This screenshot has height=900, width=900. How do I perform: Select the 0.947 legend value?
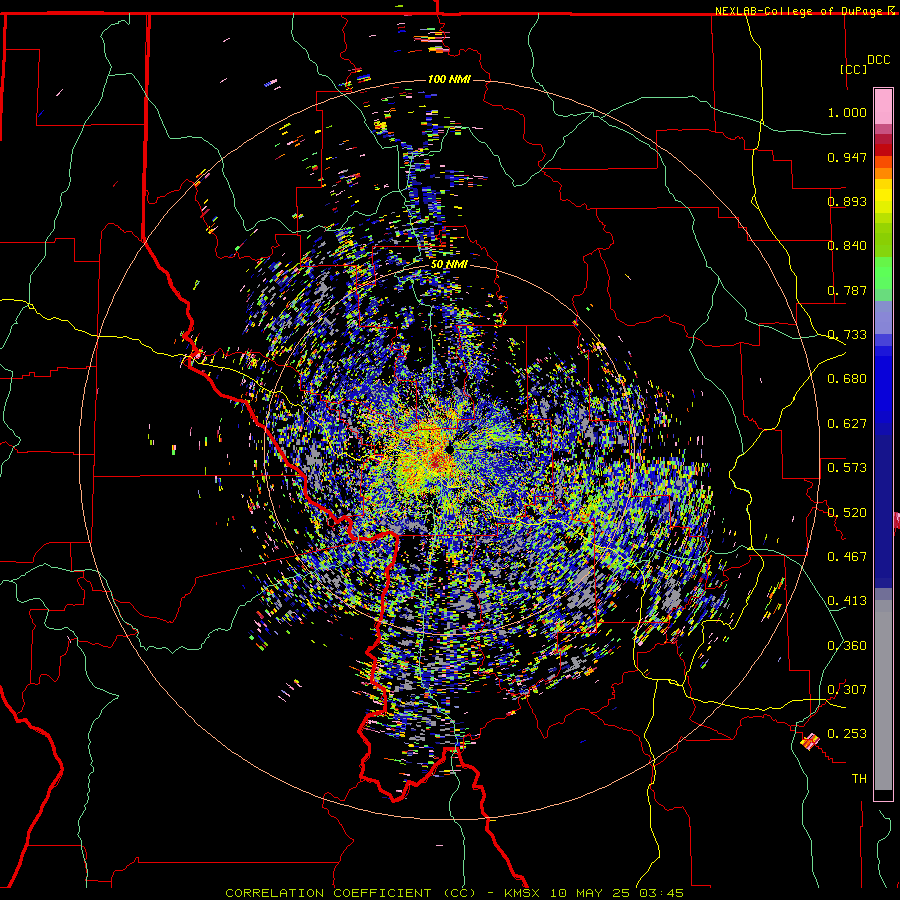[x=847, y=157]
